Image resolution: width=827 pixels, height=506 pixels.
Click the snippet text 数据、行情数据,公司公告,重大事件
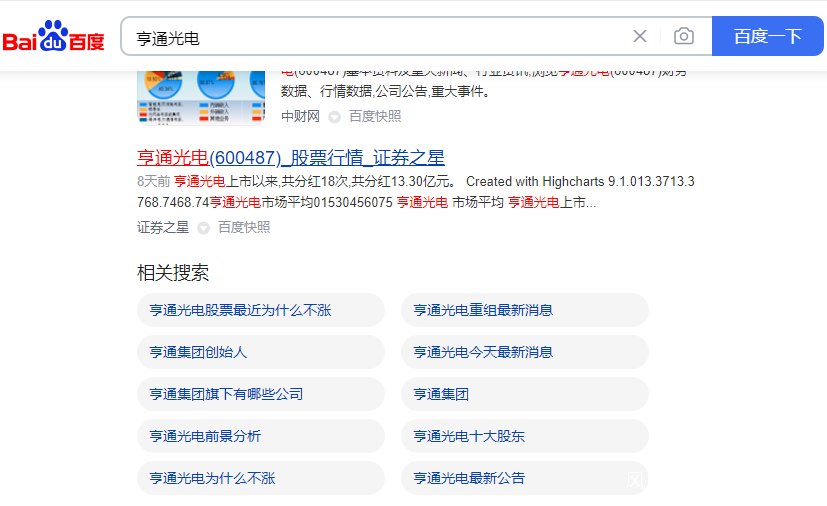tap(385, 91)
